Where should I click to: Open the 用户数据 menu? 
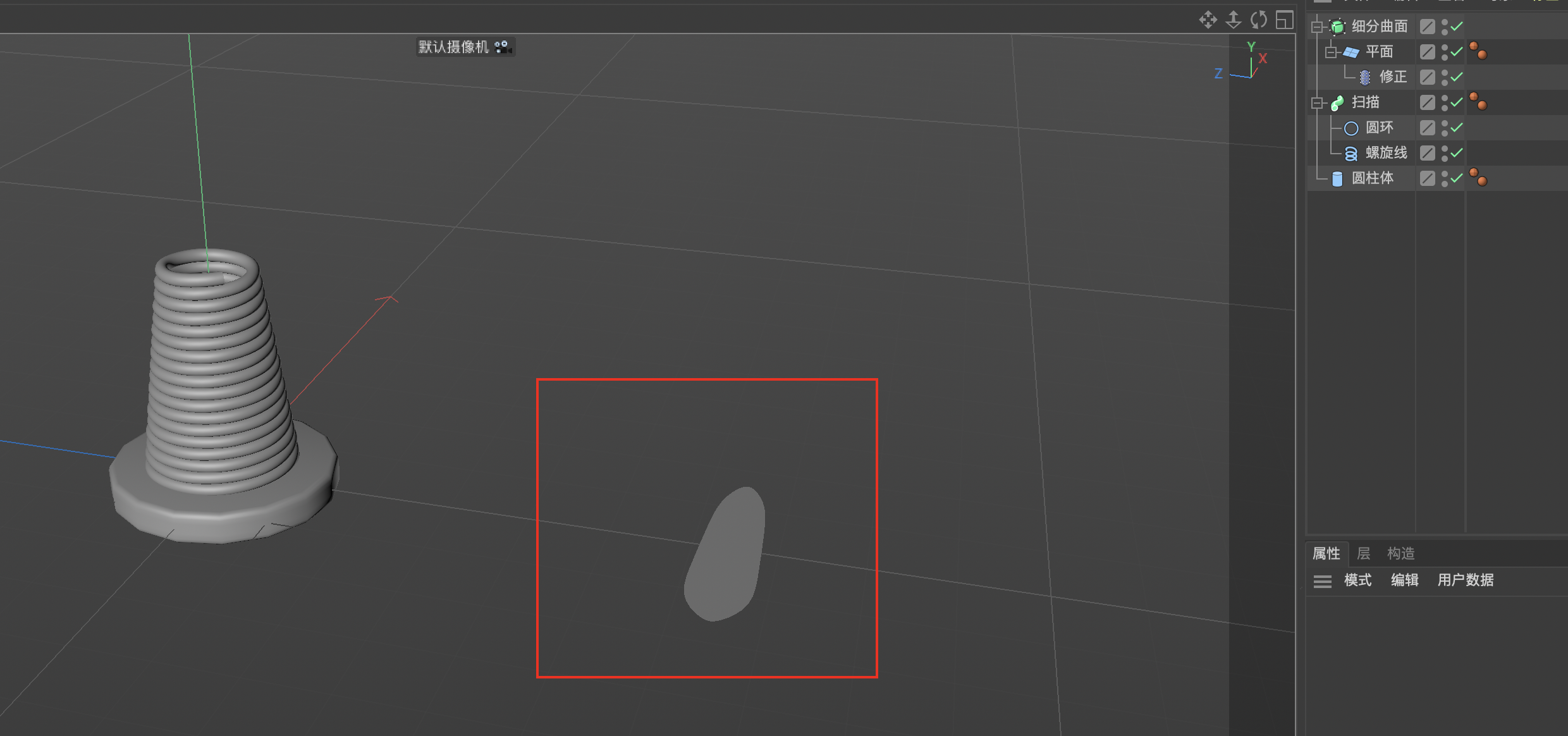(x=1465, y=580)
